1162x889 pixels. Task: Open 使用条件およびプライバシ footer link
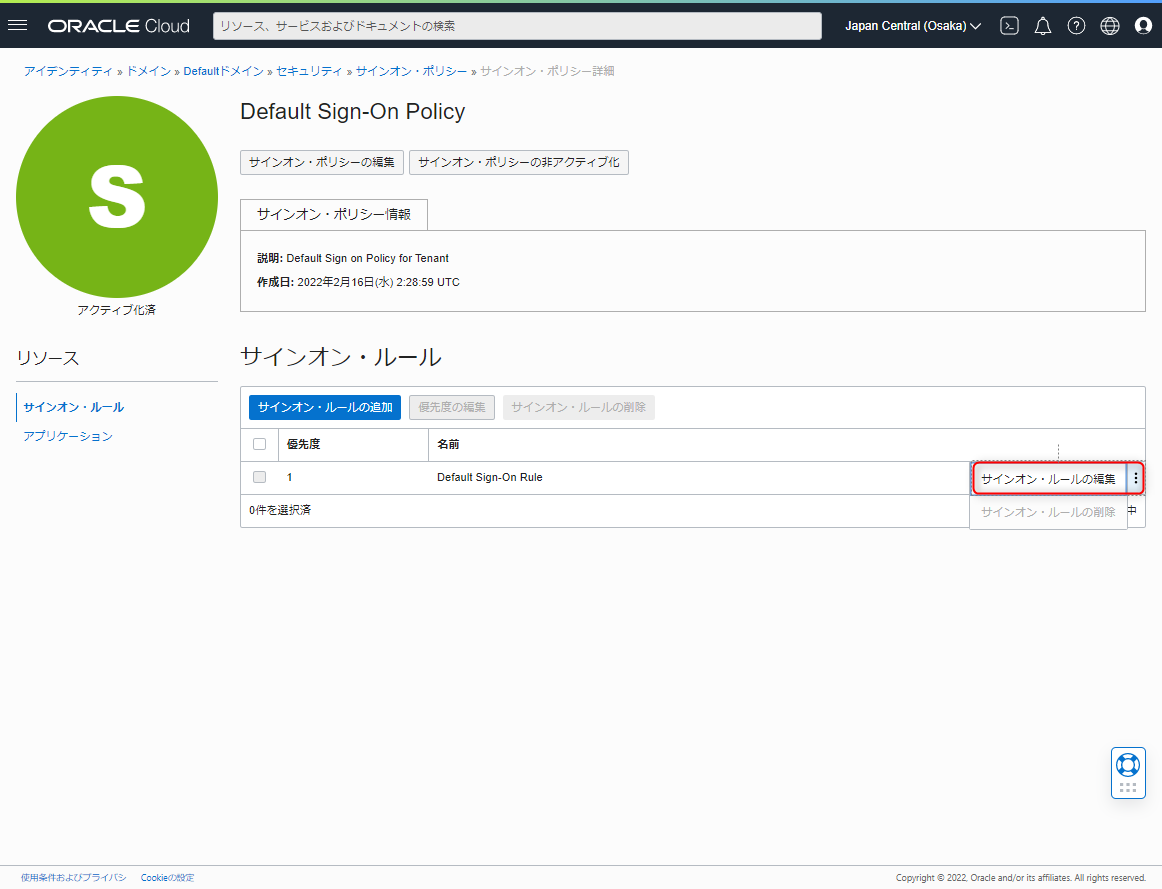coord(73,878)
